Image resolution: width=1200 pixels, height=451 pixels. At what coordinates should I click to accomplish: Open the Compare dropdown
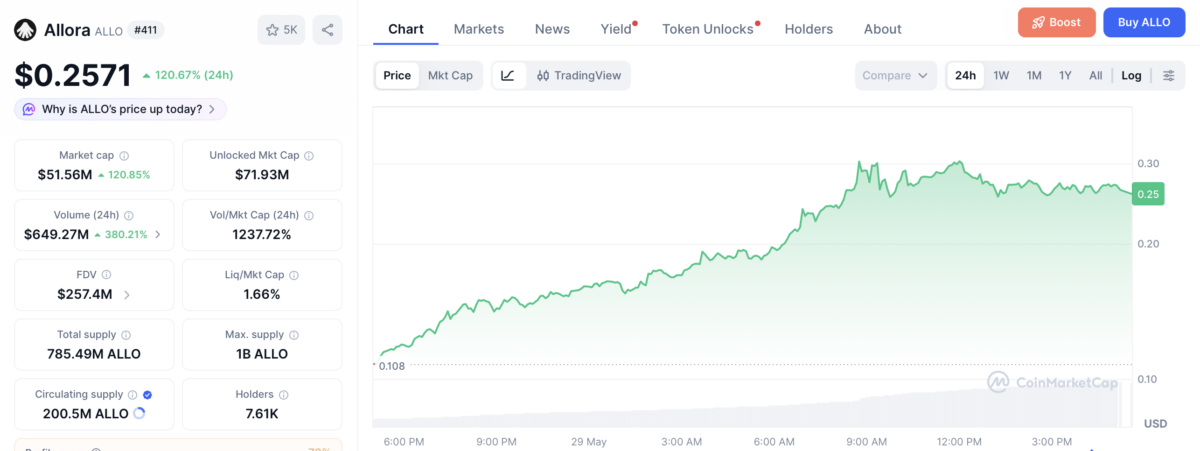click(x=896, y=75)
